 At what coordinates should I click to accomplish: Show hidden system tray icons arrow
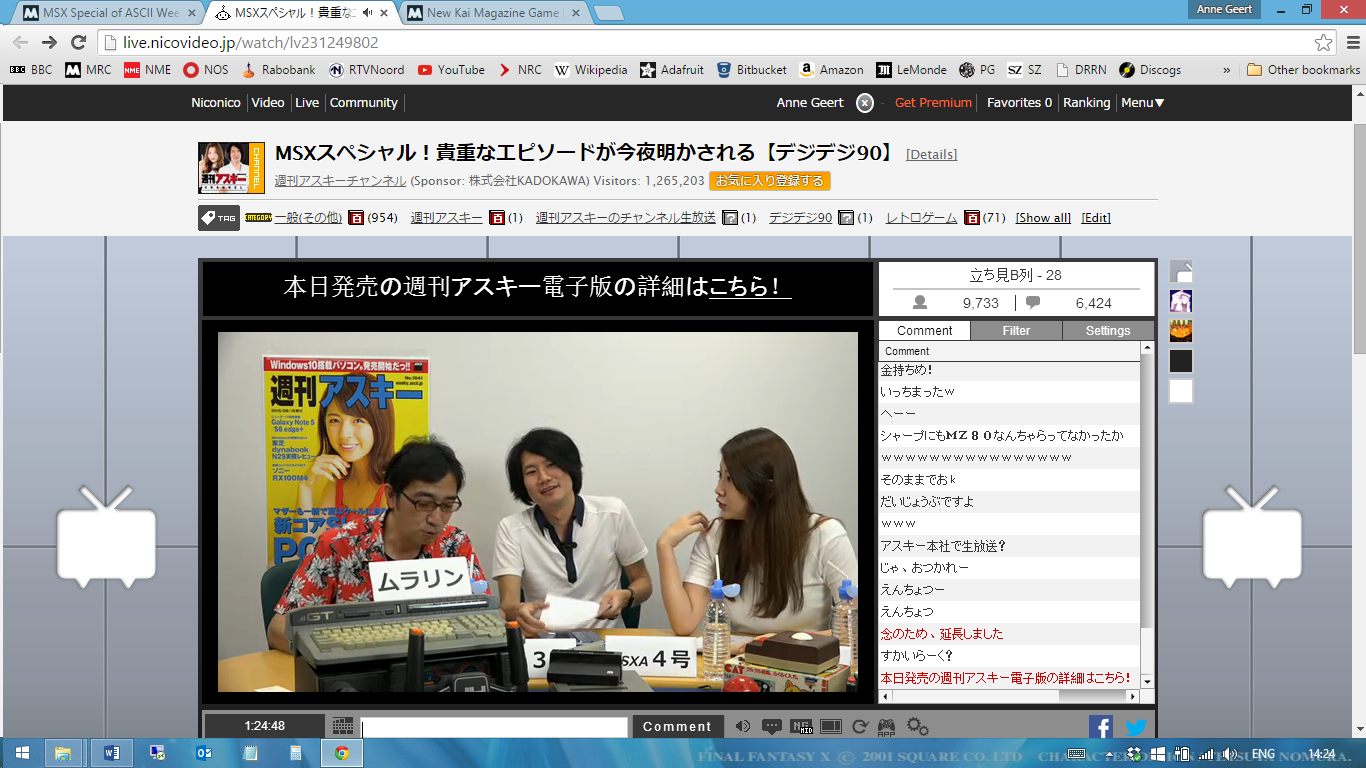(1111, 754)
